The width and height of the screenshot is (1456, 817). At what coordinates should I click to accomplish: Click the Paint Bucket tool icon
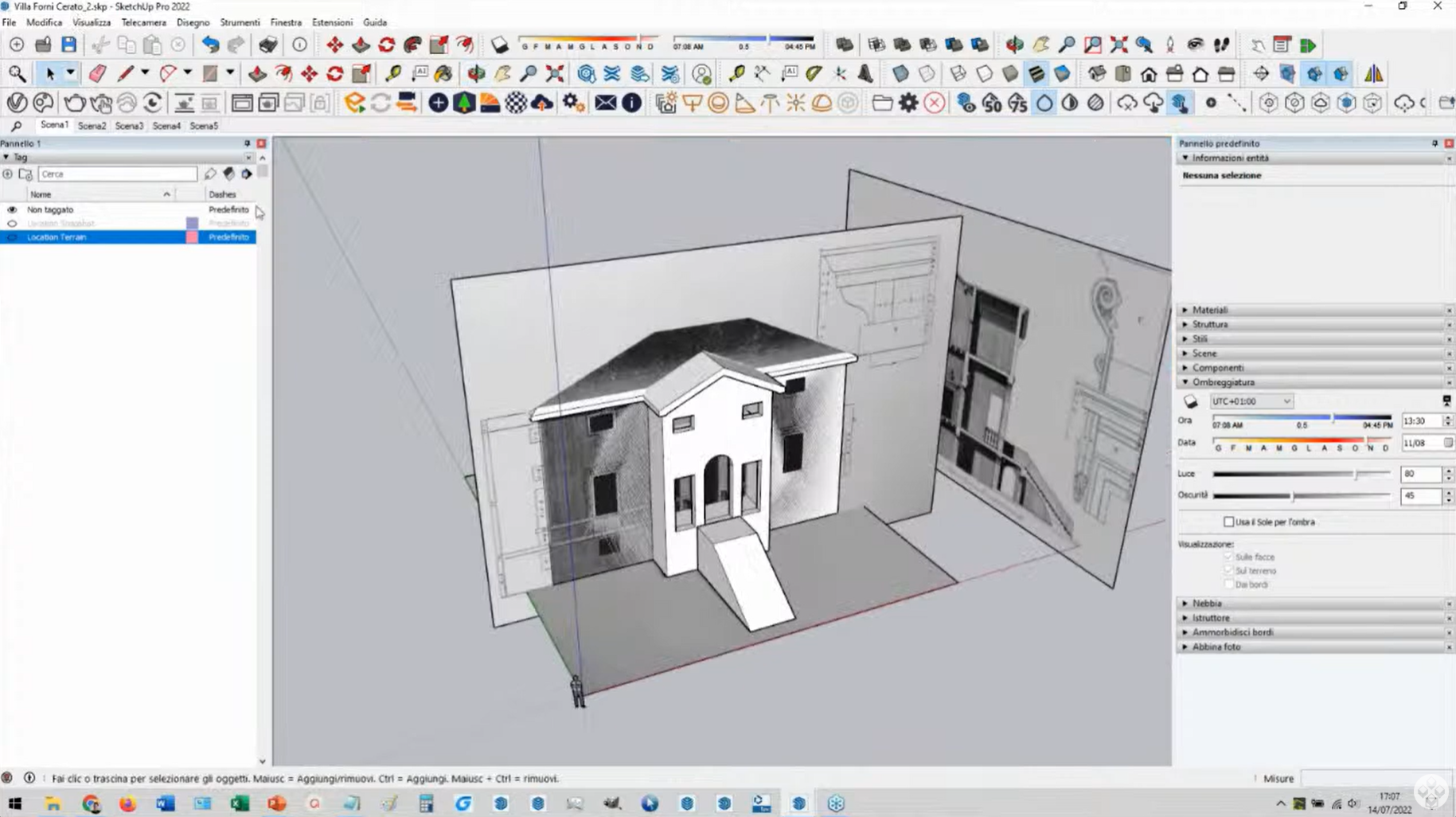[443, 74]
